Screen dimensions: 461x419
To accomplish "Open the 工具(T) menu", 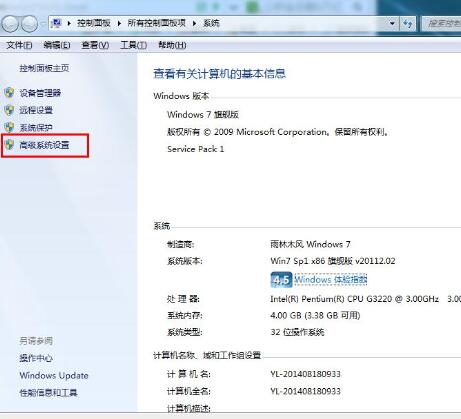I will [x=133, y=45].
